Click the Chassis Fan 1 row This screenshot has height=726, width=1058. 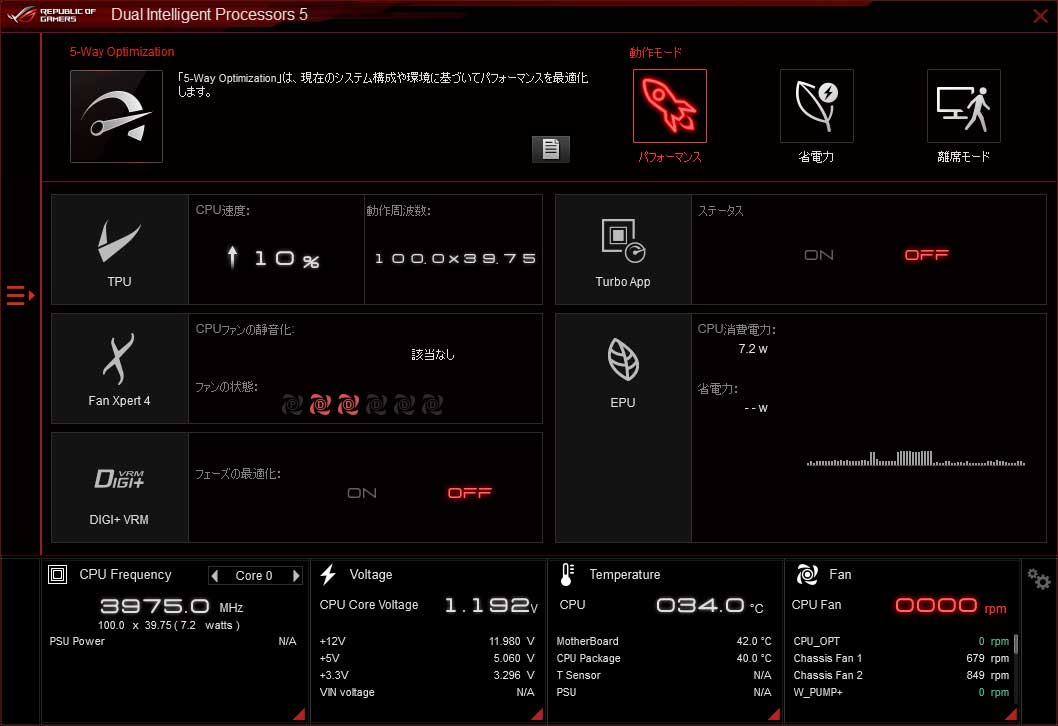901,658
